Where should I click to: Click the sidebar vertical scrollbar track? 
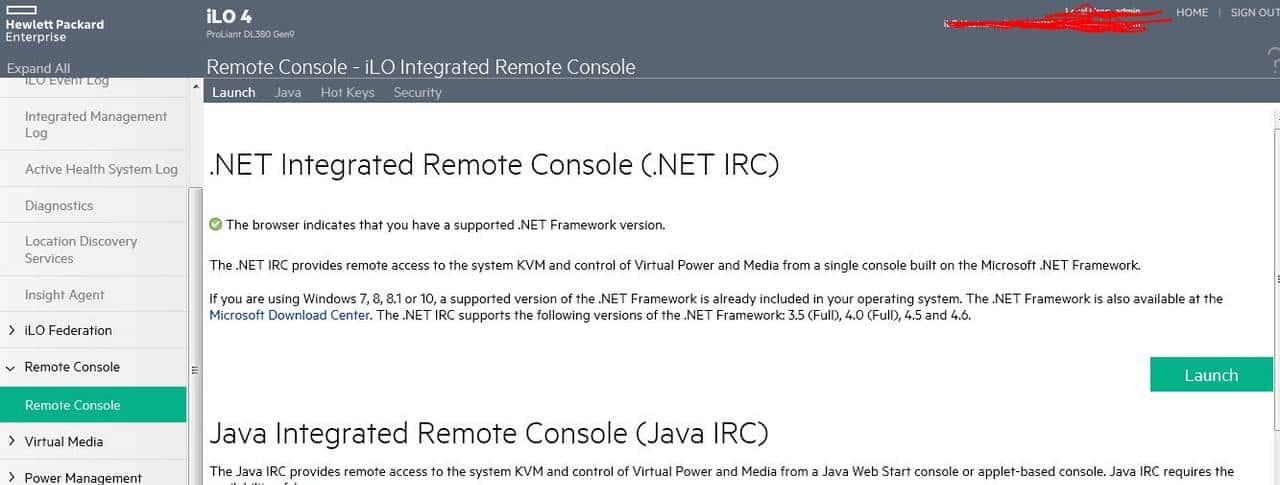[195, 250]
